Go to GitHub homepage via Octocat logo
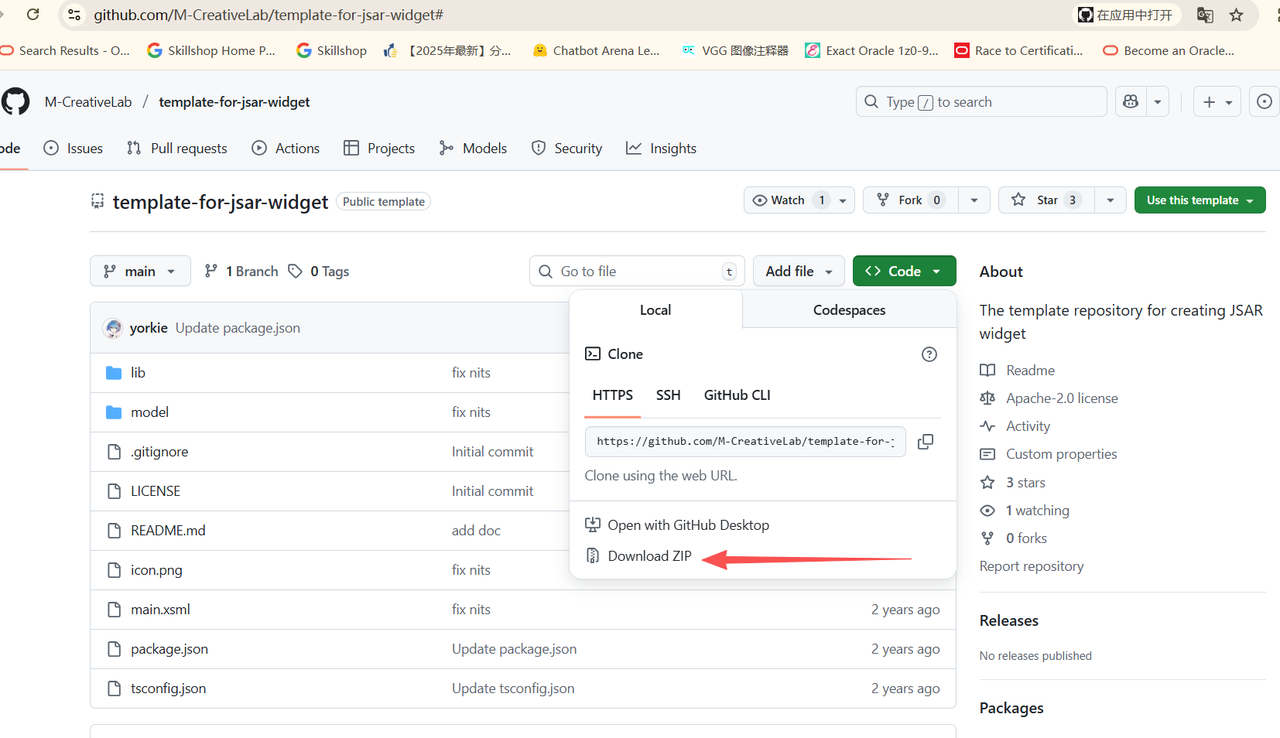1280x738 pixels. coord(15,101)
